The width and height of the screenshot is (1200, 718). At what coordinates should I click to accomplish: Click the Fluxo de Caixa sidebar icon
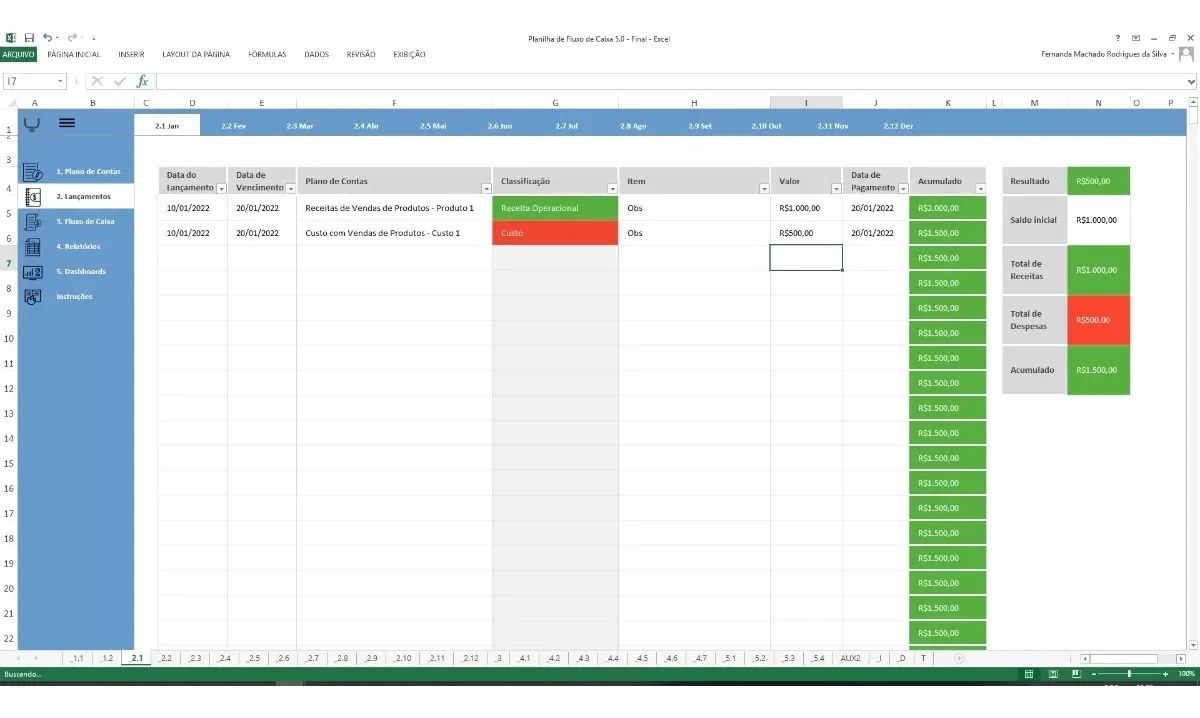(x=32, y=222)
